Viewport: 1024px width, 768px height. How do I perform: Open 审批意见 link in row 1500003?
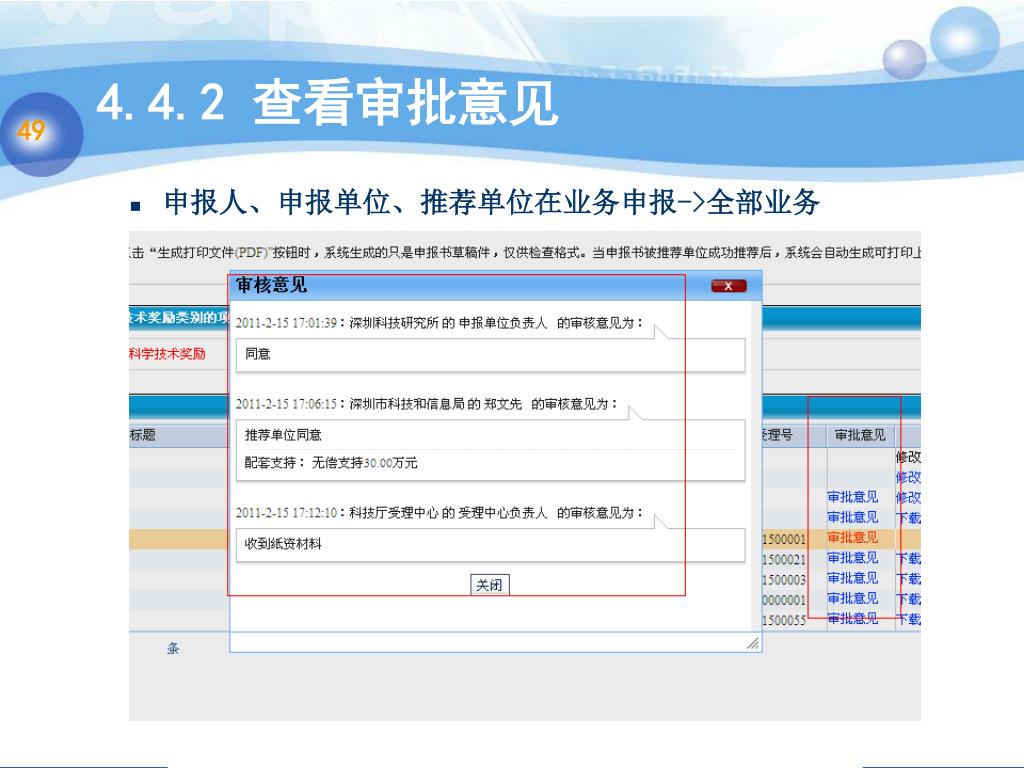852,578
